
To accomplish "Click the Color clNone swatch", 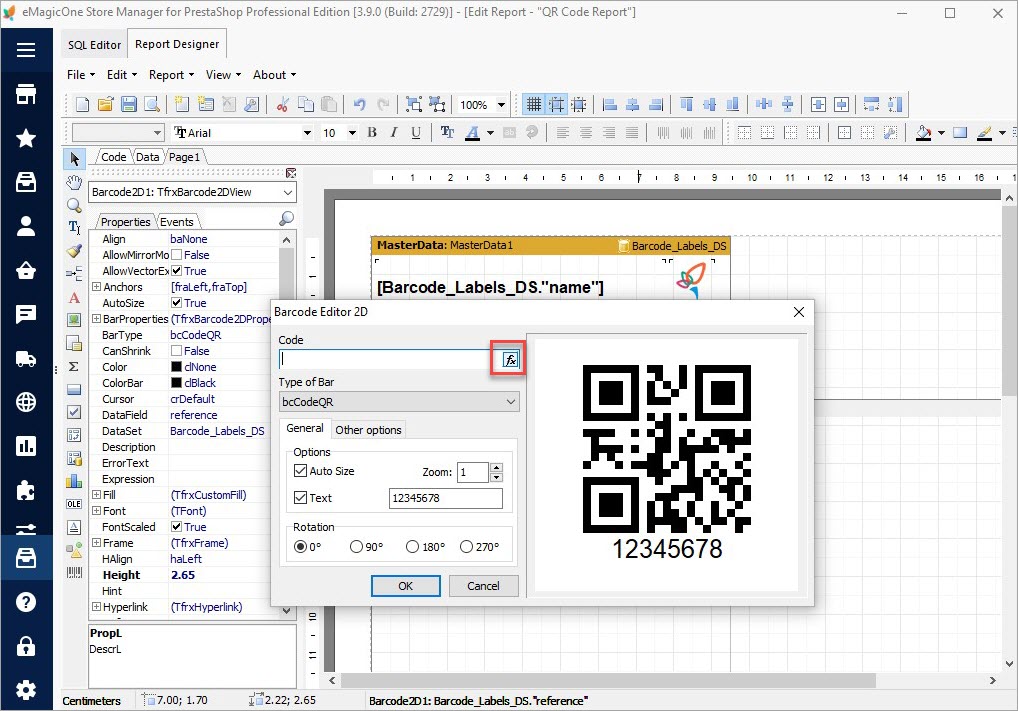I will [176, 367].
